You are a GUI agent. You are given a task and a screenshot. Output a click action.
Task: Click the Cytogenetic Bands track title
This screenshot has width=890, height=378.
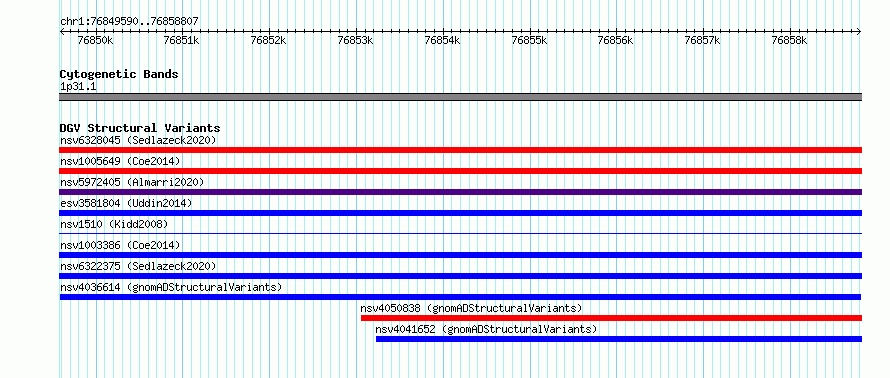pyautogui.click(x=119, y=74)
